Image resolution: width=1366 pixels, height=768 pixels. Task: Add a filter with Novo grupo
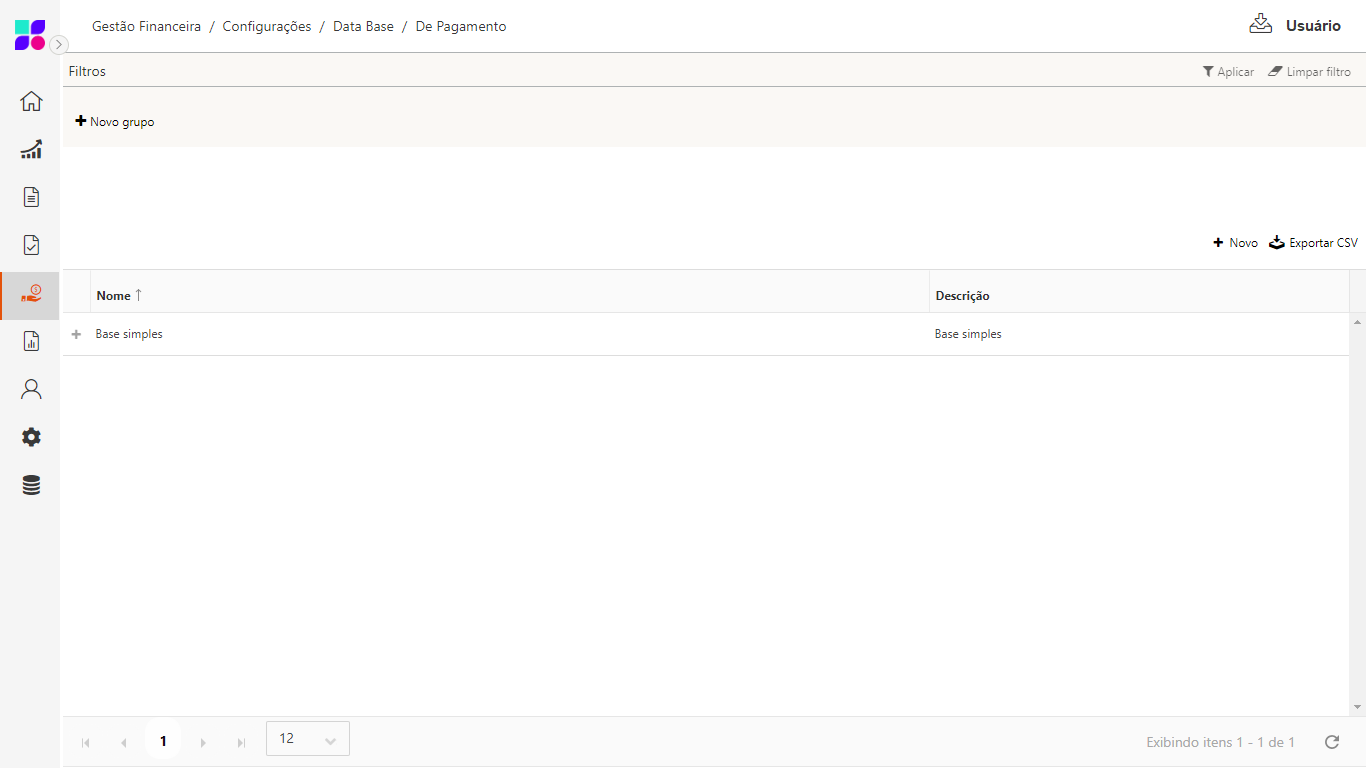(x=115, y=122)
